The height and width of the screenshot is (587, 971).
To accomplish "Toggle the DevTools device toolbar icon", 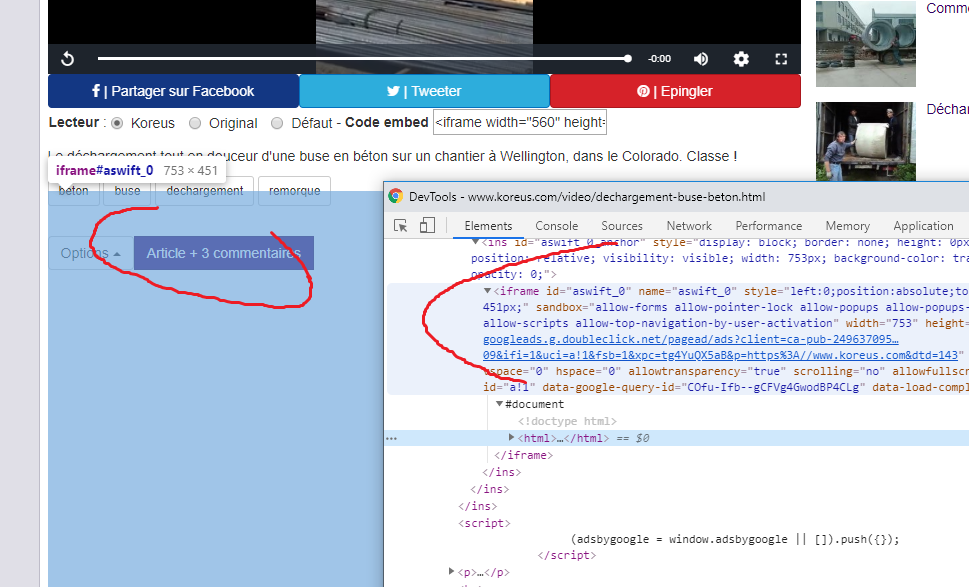I will tap(427, 226).
